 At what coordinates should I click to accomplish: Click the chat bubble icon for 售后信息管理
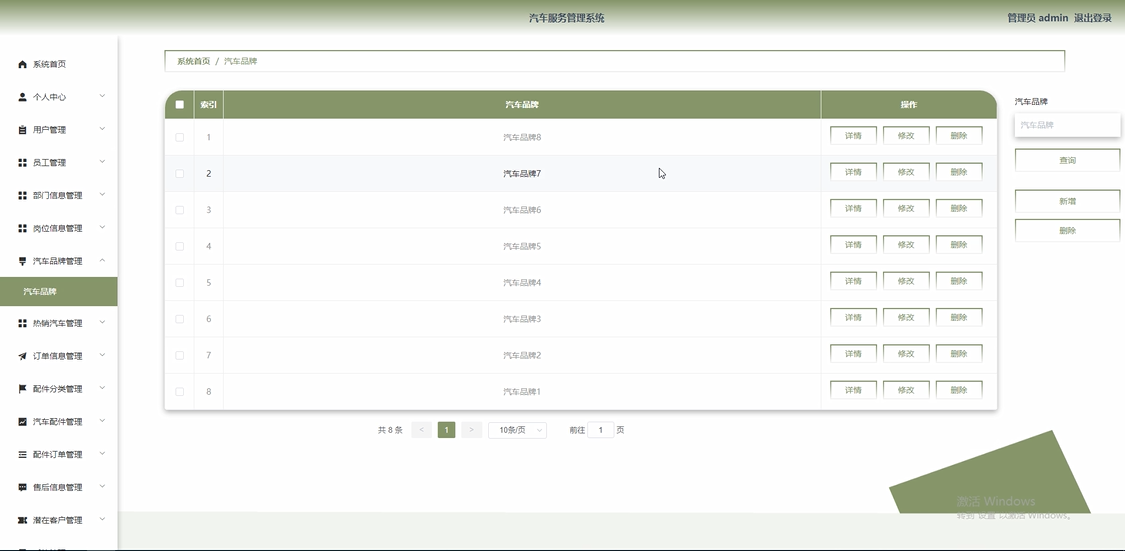coord(22,487)
